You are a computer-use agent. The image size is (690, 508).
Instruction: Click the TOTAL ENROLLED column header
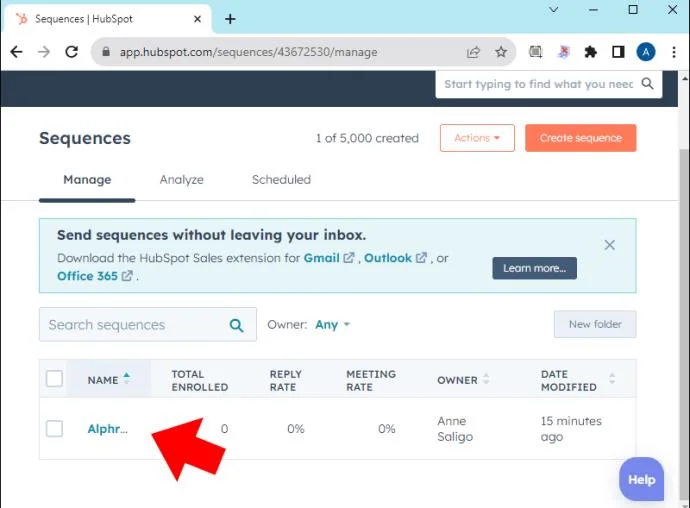(199, 380)
